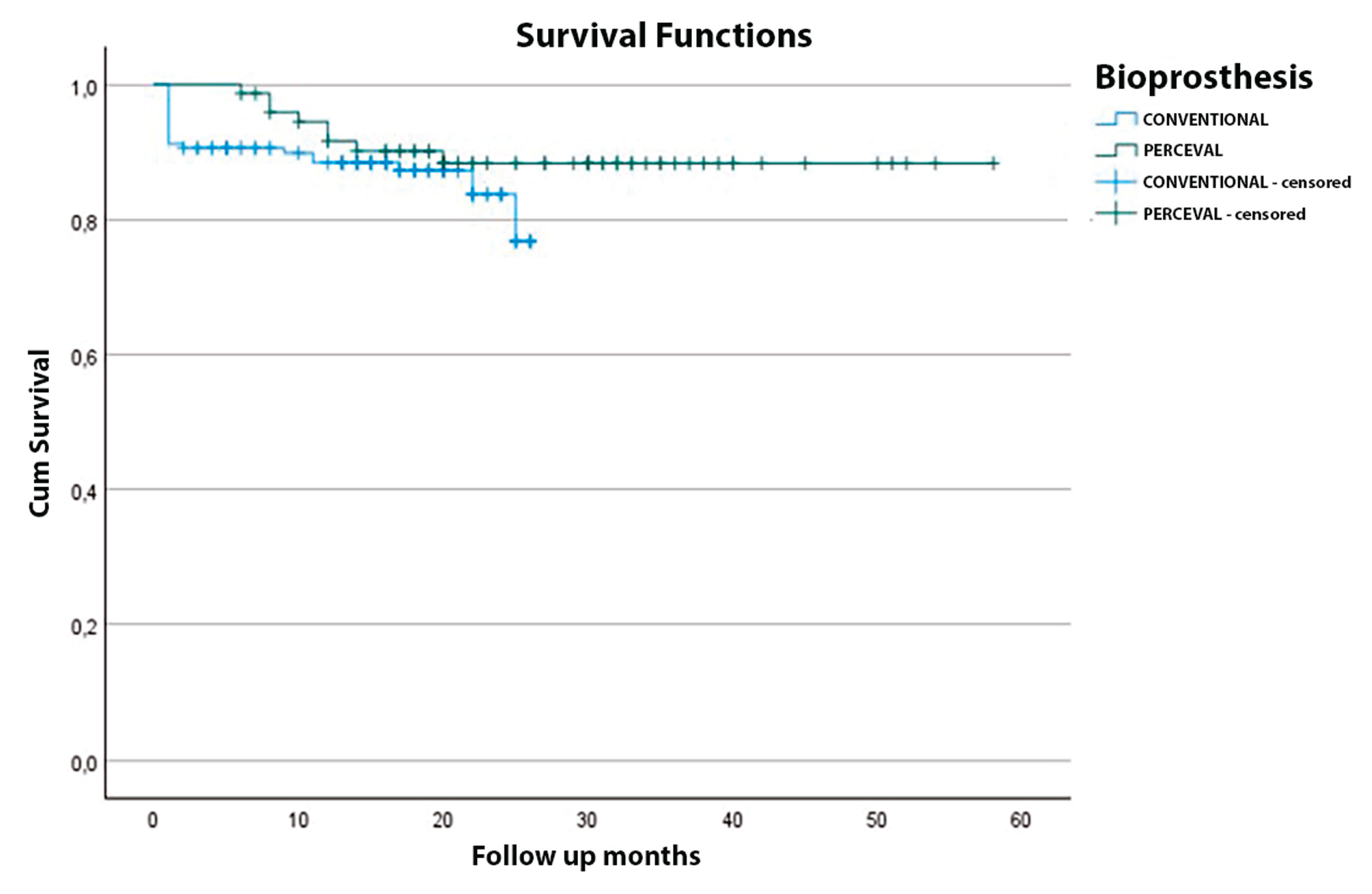Image resolution: width=1372 pixels, height=894 pixels.
Task: Click the last censored marker on PERCEVAL curve
Action: click(x=994, y=163)
